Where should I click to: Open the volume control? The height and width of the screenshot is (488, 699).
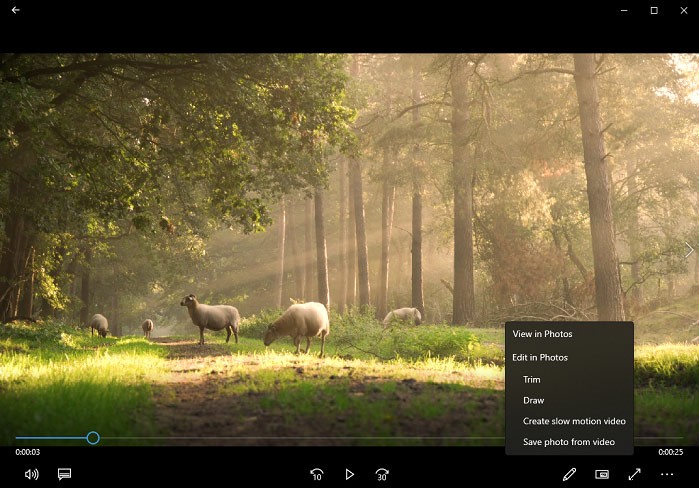click(31, 474)
